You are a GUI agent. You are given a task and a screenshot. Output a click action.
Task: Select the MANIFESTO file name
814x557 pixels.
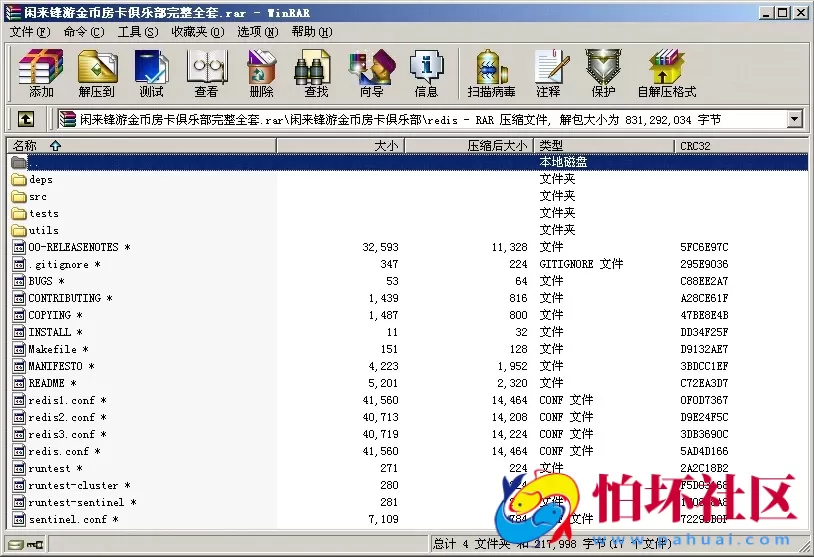tap(55, 366)
